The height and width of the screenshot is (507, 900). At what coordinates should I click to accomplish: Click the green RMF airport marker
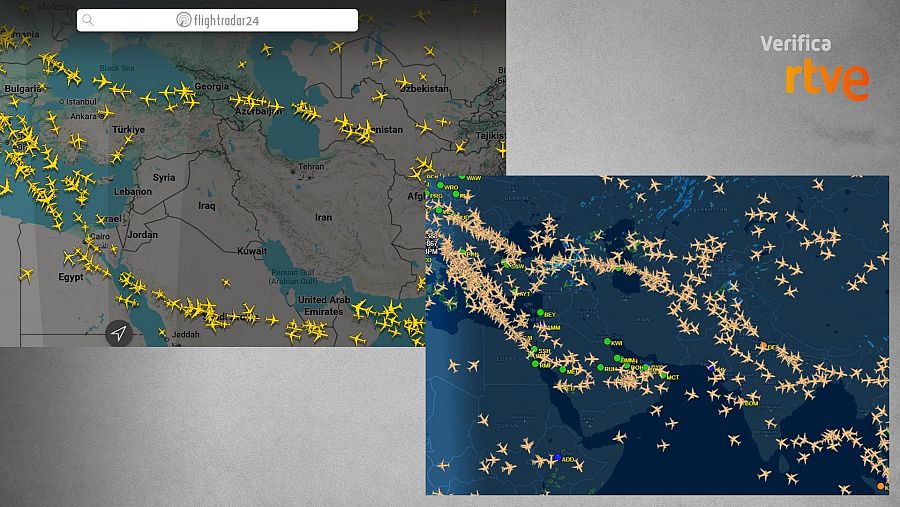(x=536, y=364)
